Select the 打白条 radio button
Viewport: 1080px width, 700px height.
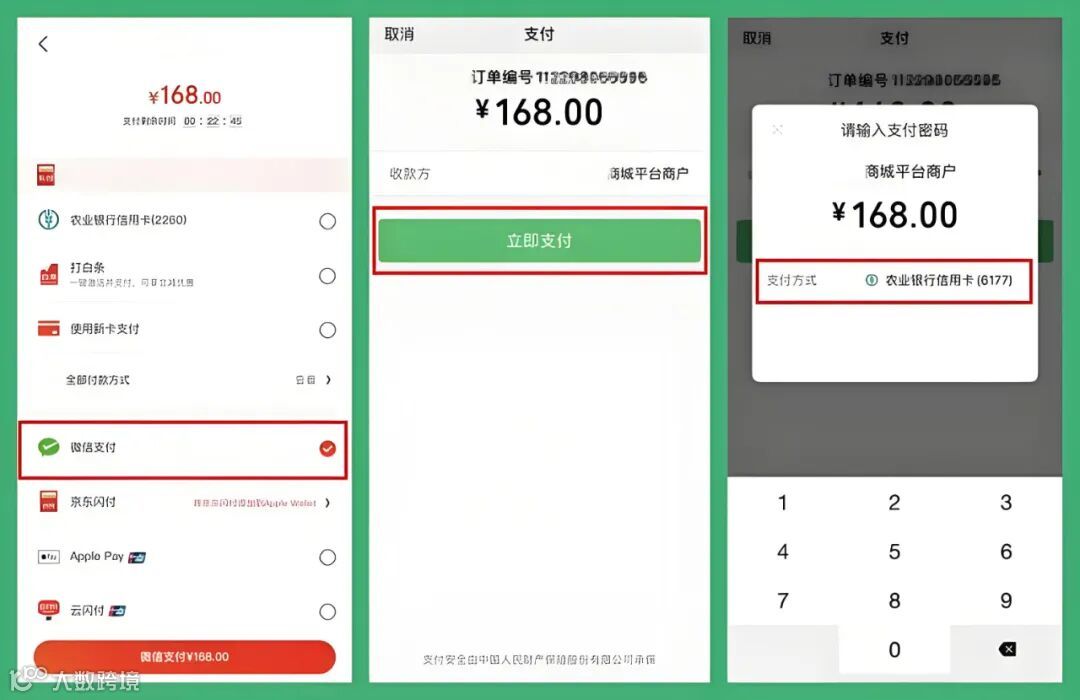coord(328,276)
